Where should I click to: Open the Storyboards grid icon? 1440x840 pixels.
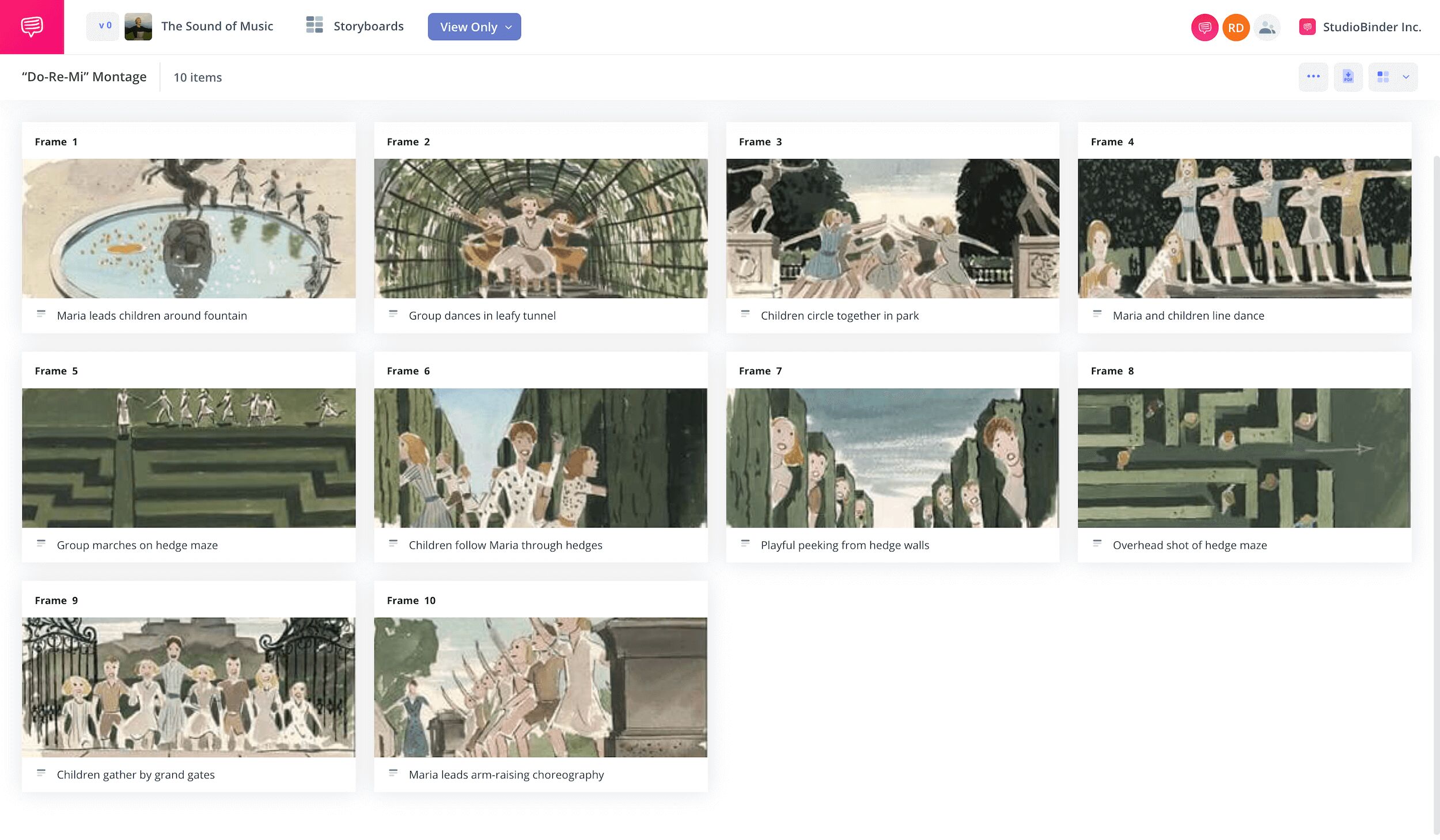point(314,25)
